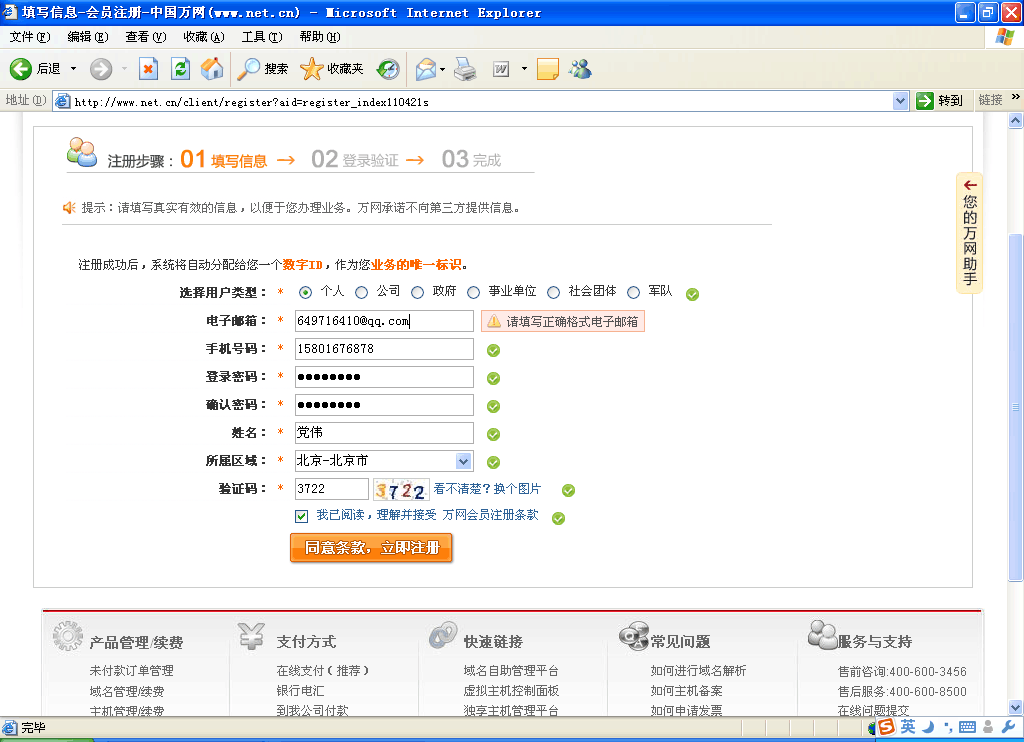
Task: Click the green Refresh page icon
Action: [180, 69]
